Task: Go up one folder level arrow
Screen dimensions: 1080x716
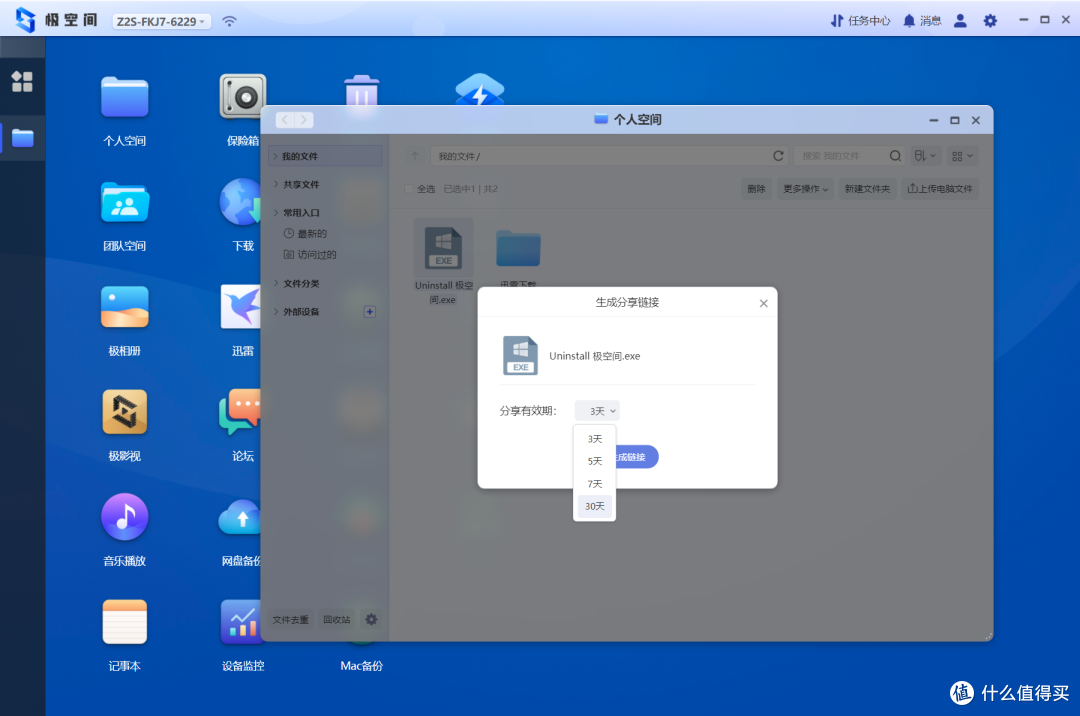Action: 415,156
